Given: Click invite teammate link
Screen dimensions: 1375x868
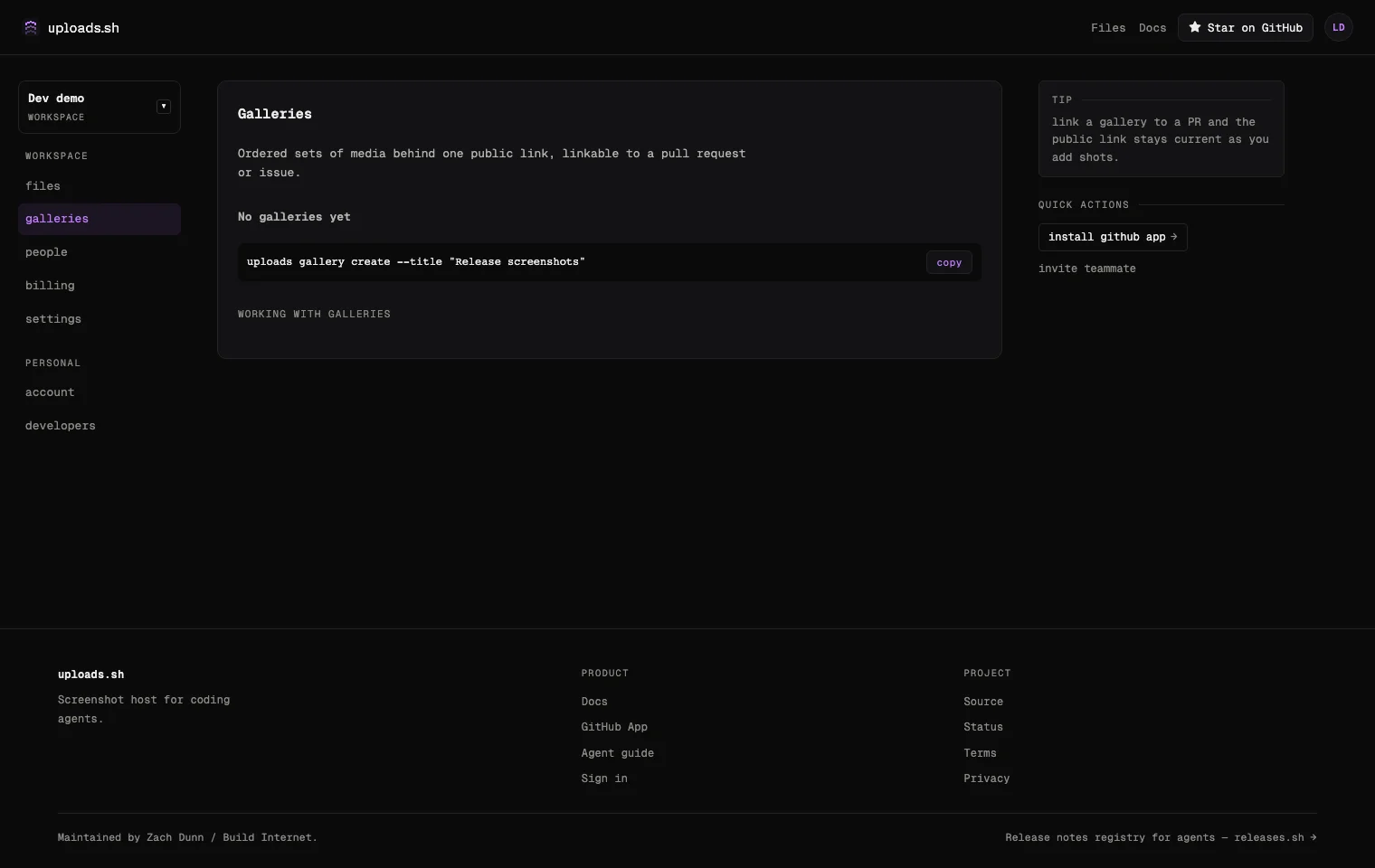Looking at the screenshot, I should 1086,269.
